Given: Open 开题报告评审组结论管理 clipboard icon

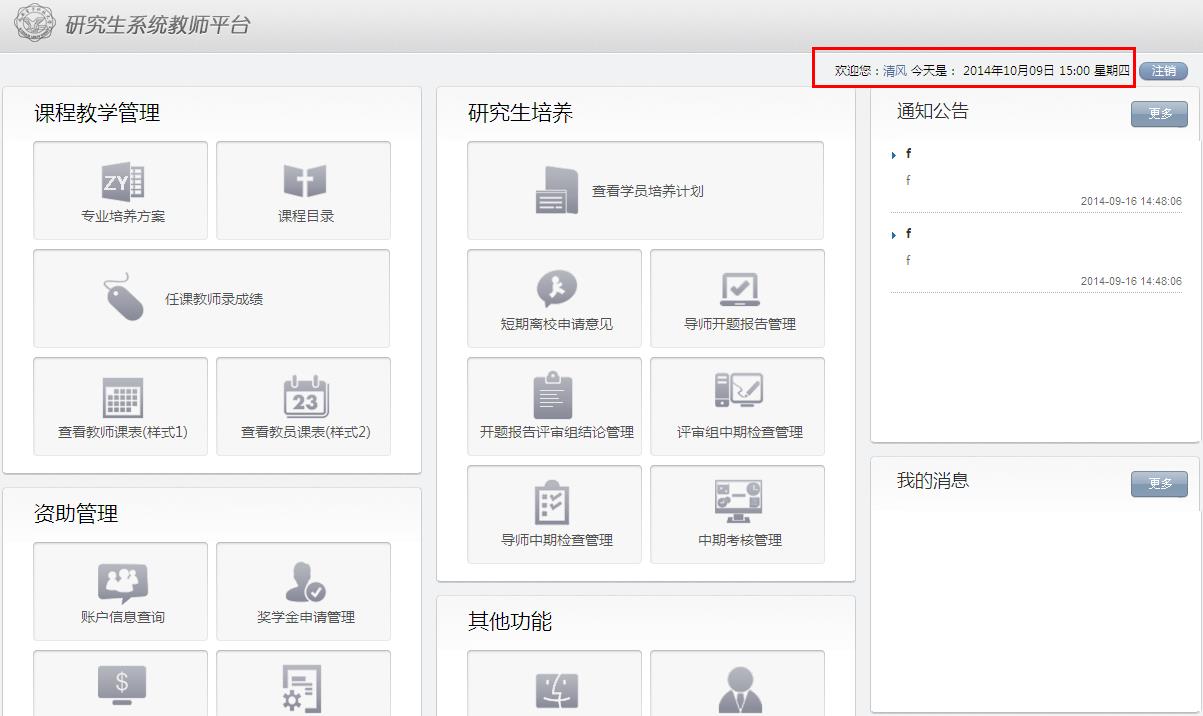Looking at the screenshot, I should coord(553,396).
